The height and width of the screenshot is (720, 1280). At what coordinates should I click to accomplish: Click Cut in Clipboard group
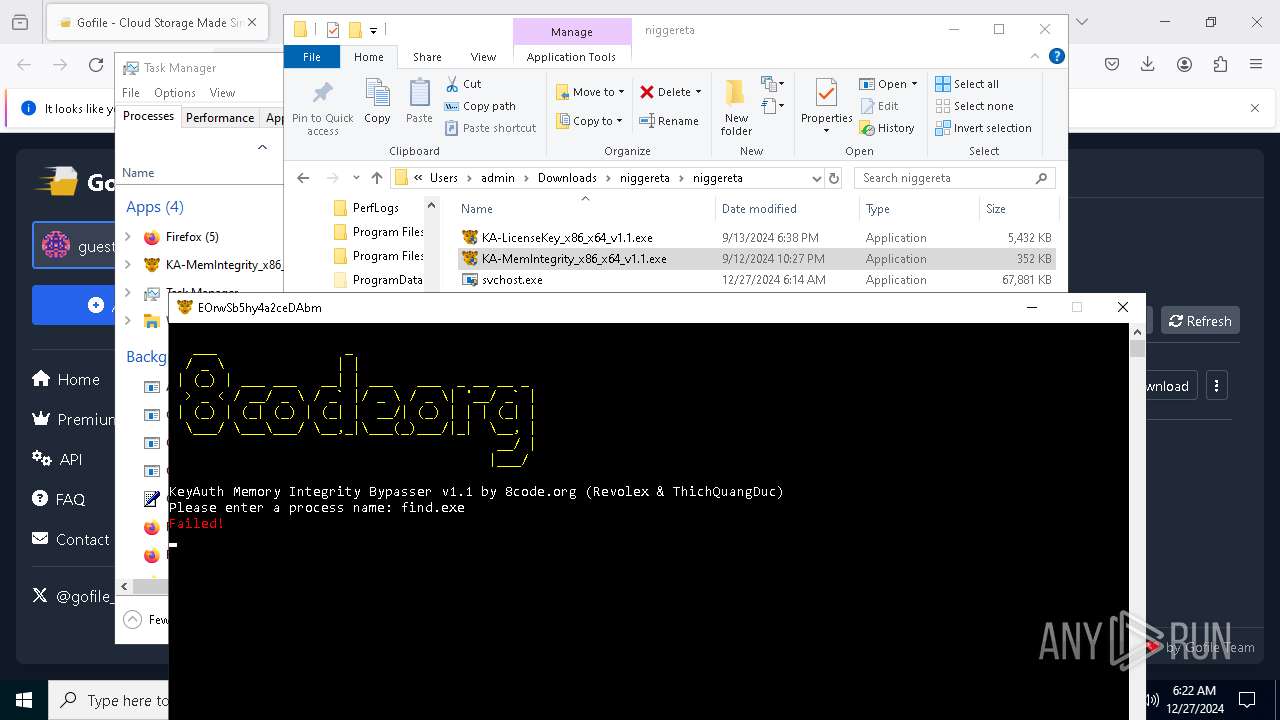click(463, 84)
